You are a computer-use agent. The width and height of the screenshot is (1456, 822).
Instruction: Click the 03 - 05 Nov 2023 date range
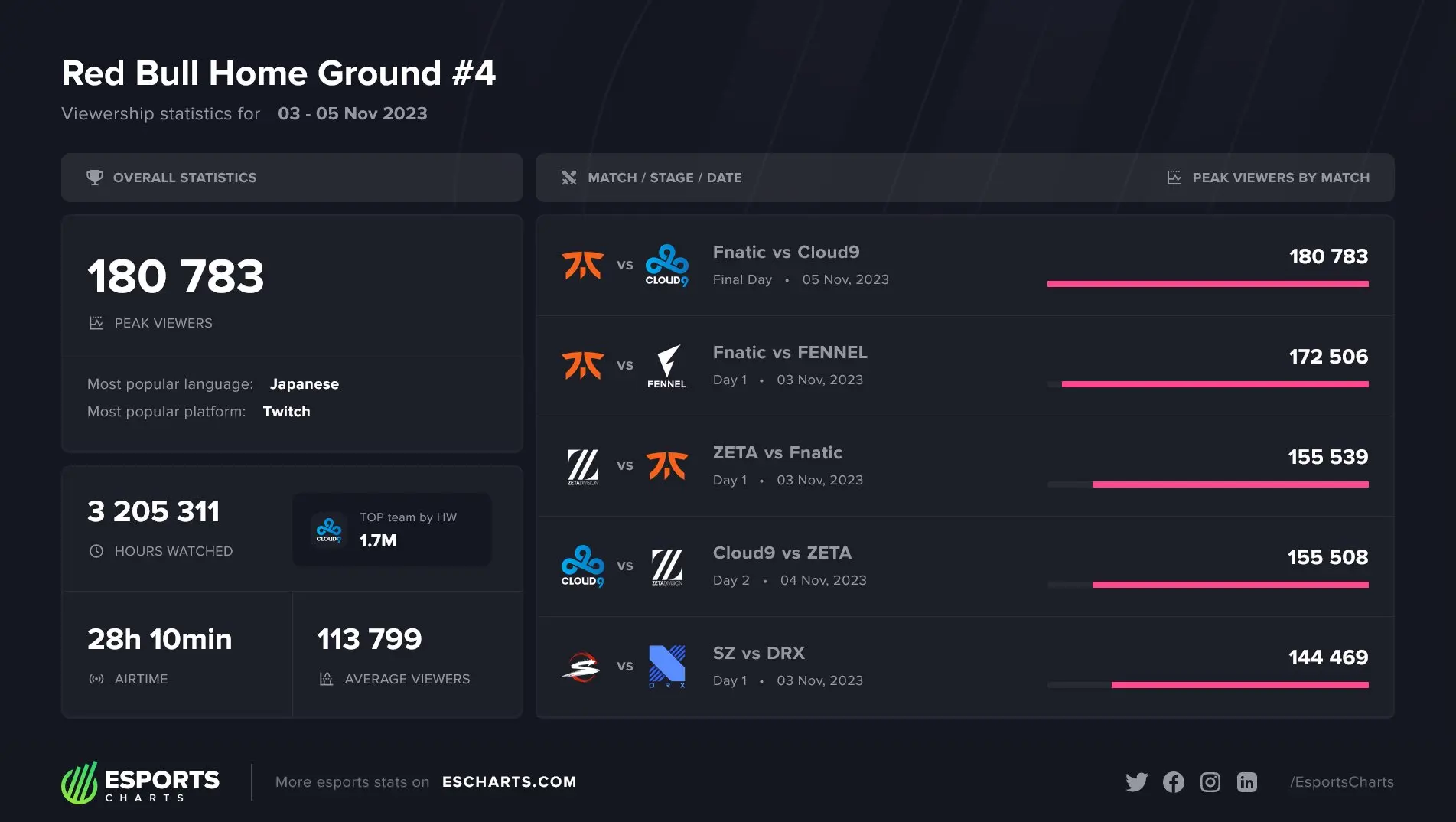pos(353,113)
